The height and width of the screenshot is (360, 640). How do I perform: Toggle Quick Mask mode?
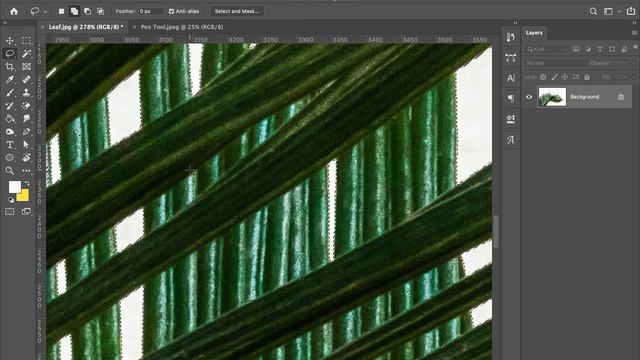(x=10, y=211)
